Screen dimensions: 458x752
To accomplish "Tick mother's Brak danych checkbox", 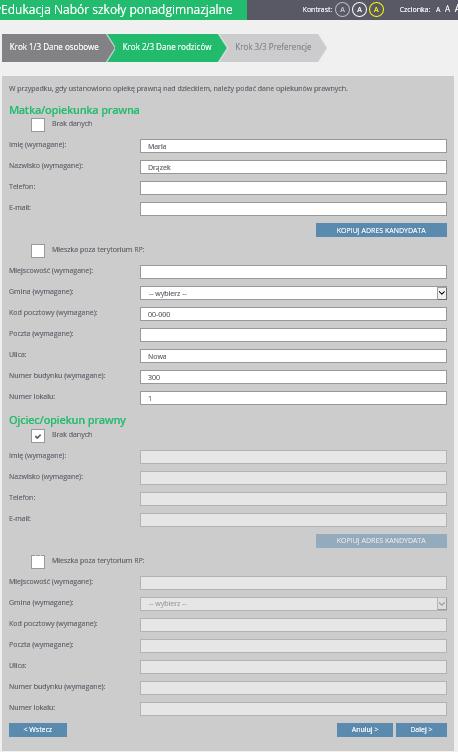I will pyautogui.click(x=38, y=125).
